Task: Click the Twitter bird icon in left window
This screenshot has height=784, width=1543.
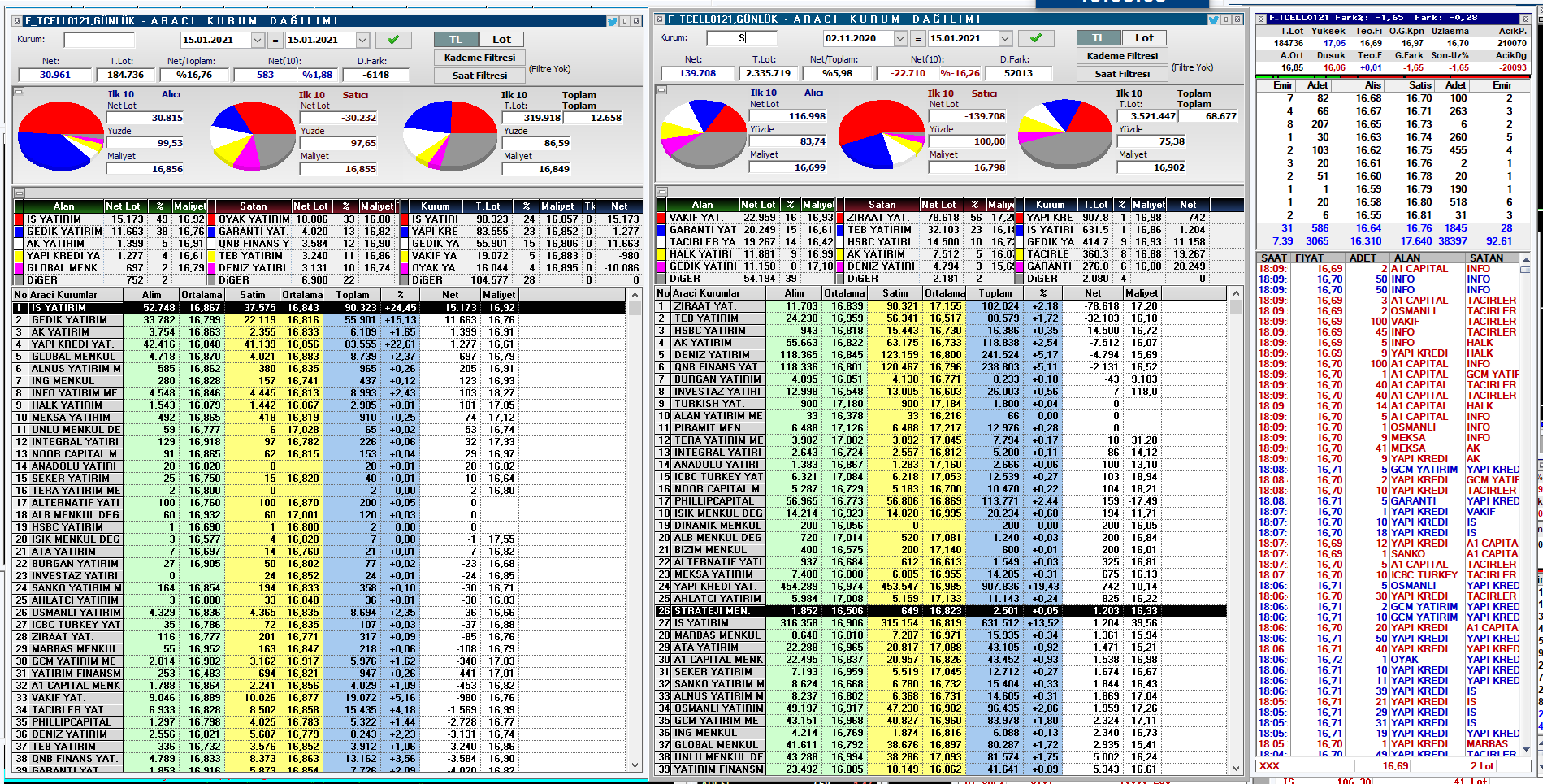Action: 612,20
